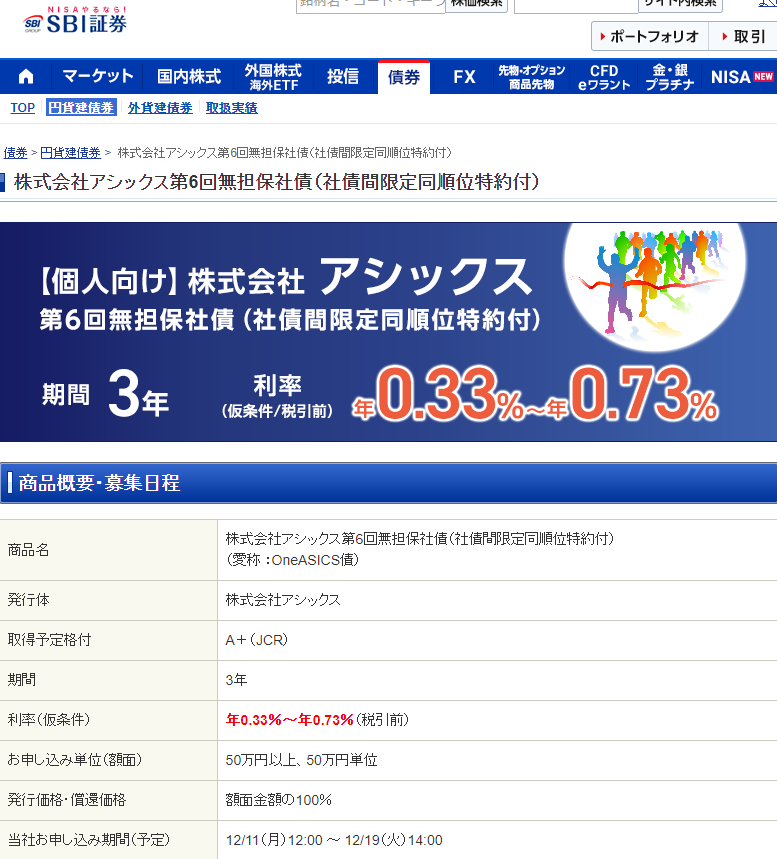Click the 利率（仮条件） row label
The width and height of the screenshot is (777, 859).
click(x=48, y=720)
